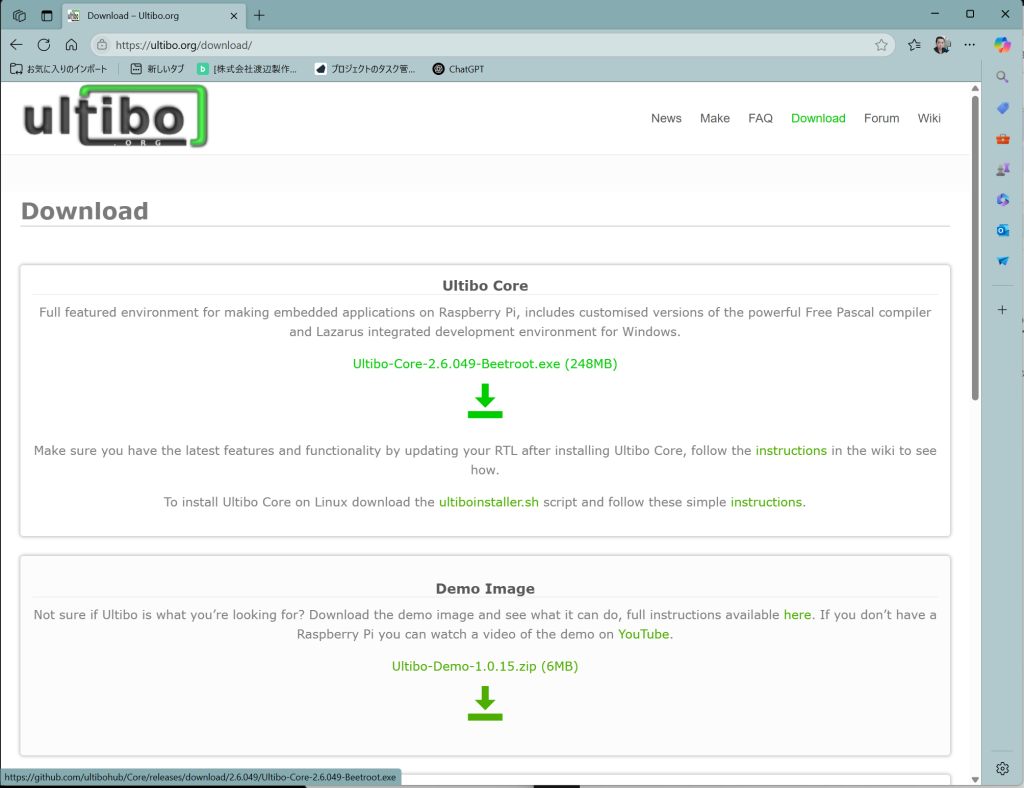Open the Favorites list icon
The image size is (1024, 788).
914,45
